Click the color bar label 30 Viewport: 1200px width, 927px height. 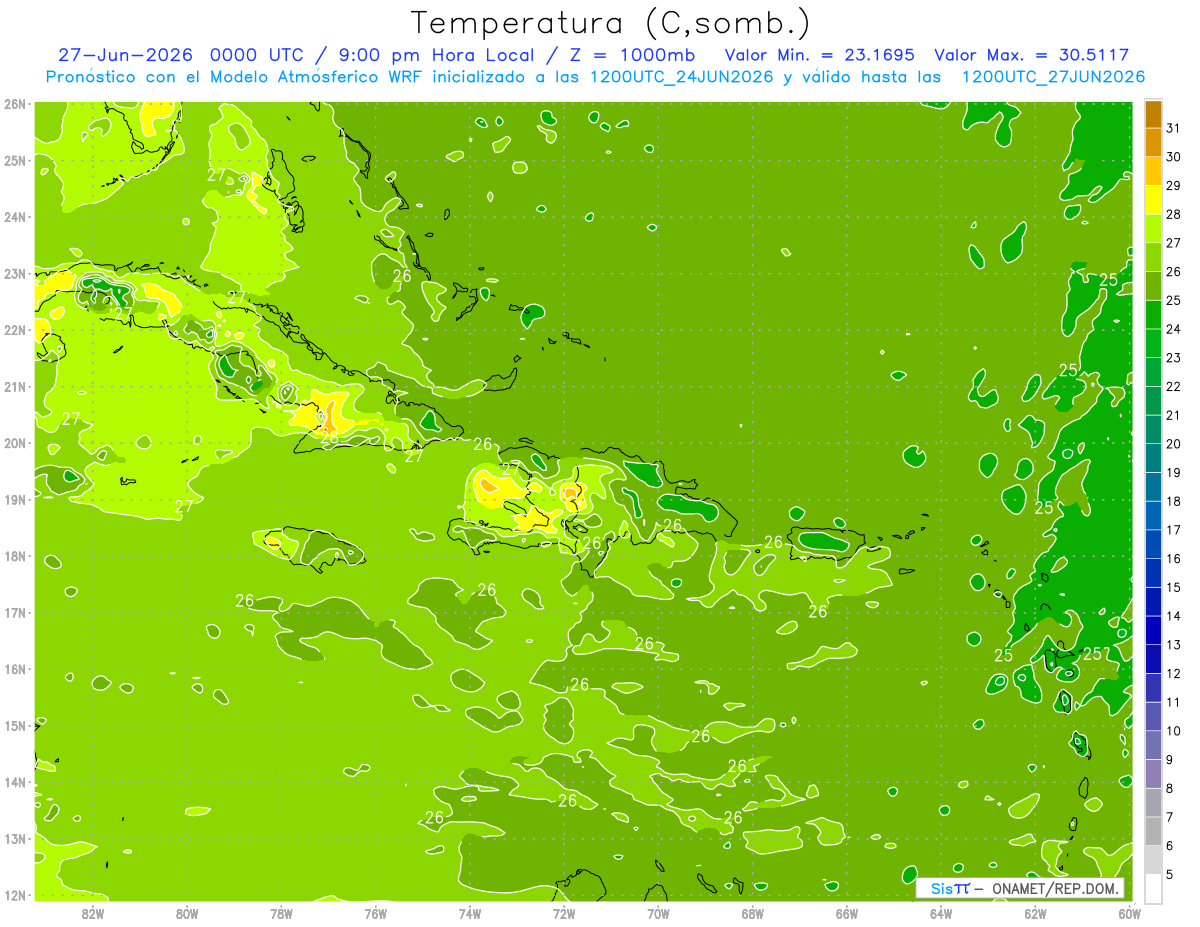click(1174, 157)
